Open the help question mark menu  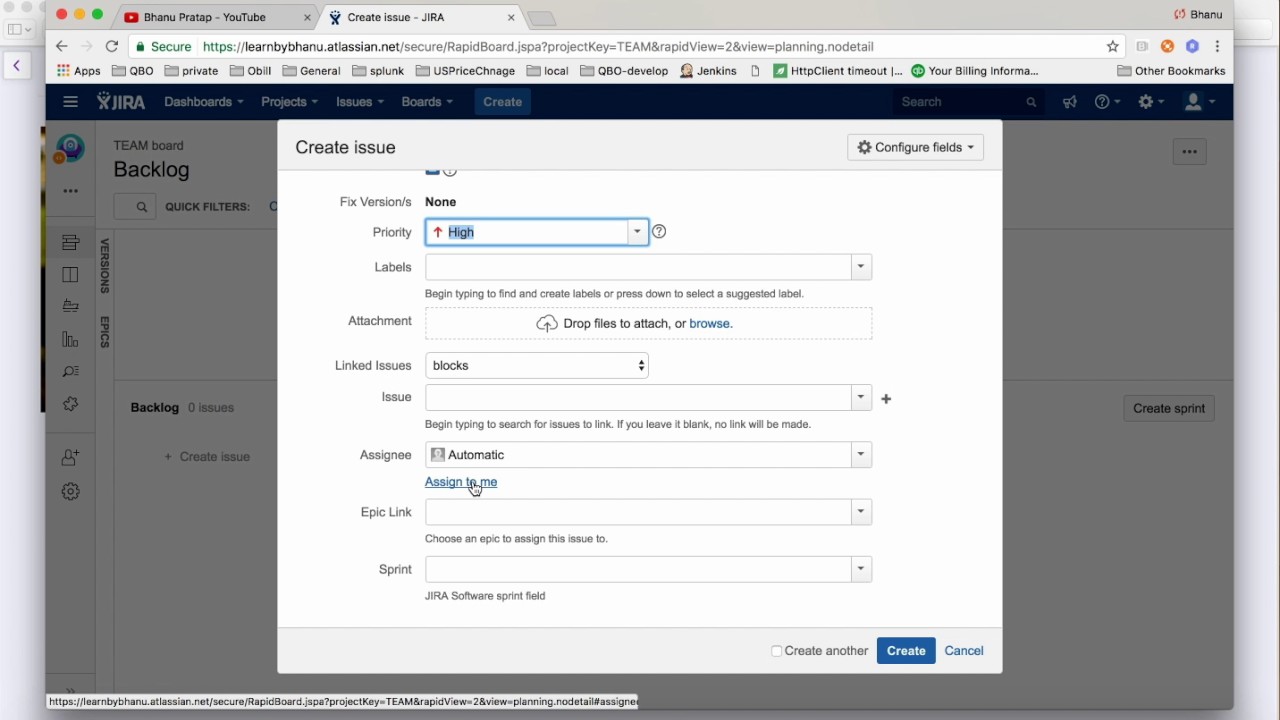tap(1106, 102)
